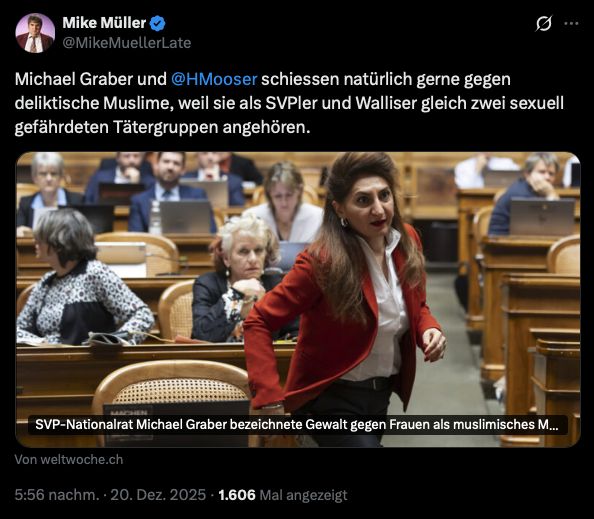Click the post text line ending angehören

click(162, 128)
